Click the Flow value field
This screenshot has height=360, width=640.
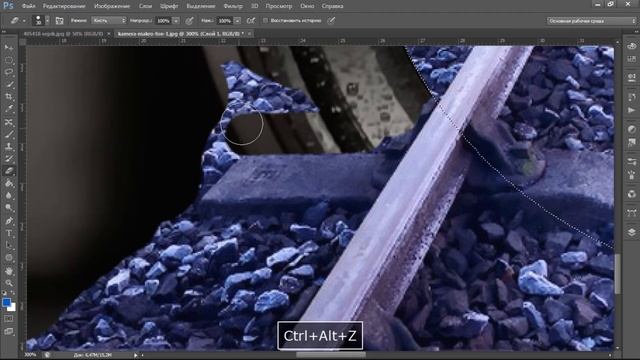[x=224, y=20]
